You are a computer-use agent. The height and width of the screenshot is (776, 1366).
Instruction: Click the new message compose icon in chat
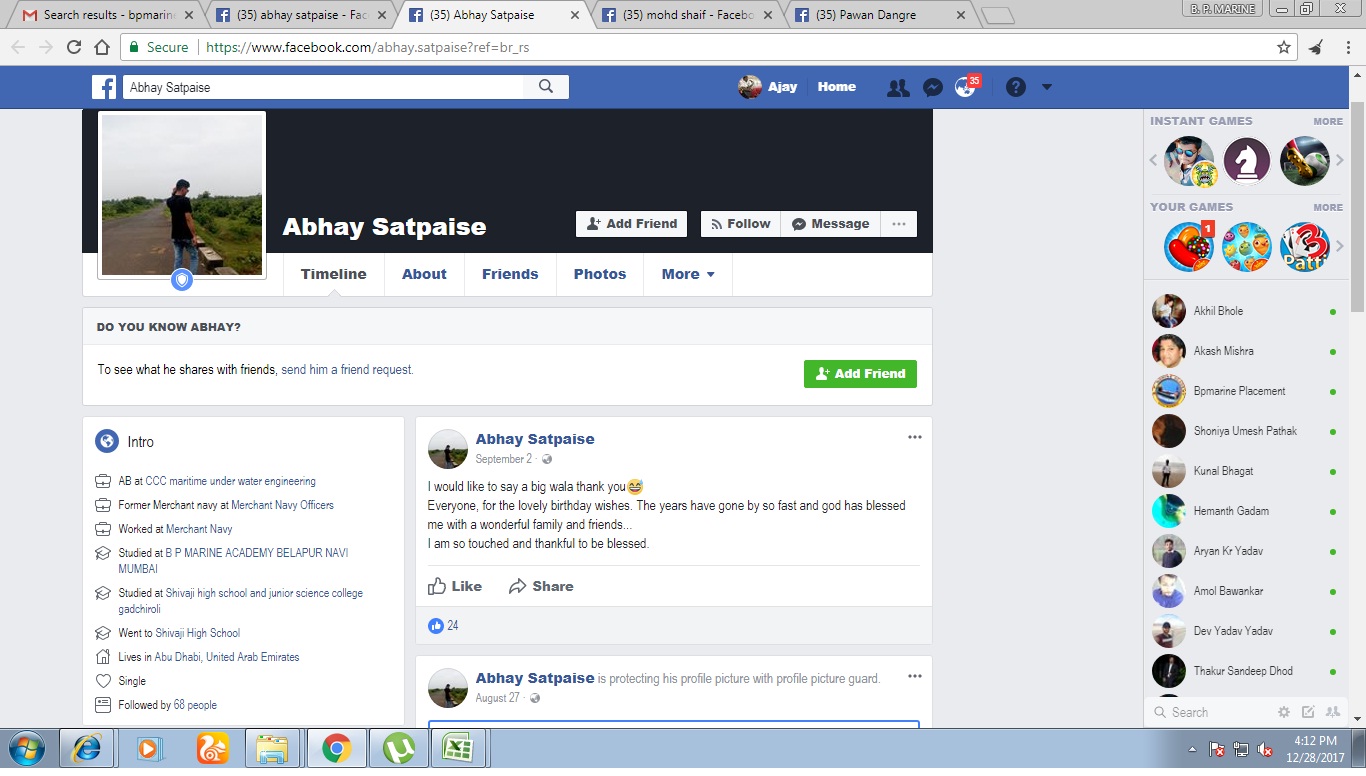pos(1308,712)
